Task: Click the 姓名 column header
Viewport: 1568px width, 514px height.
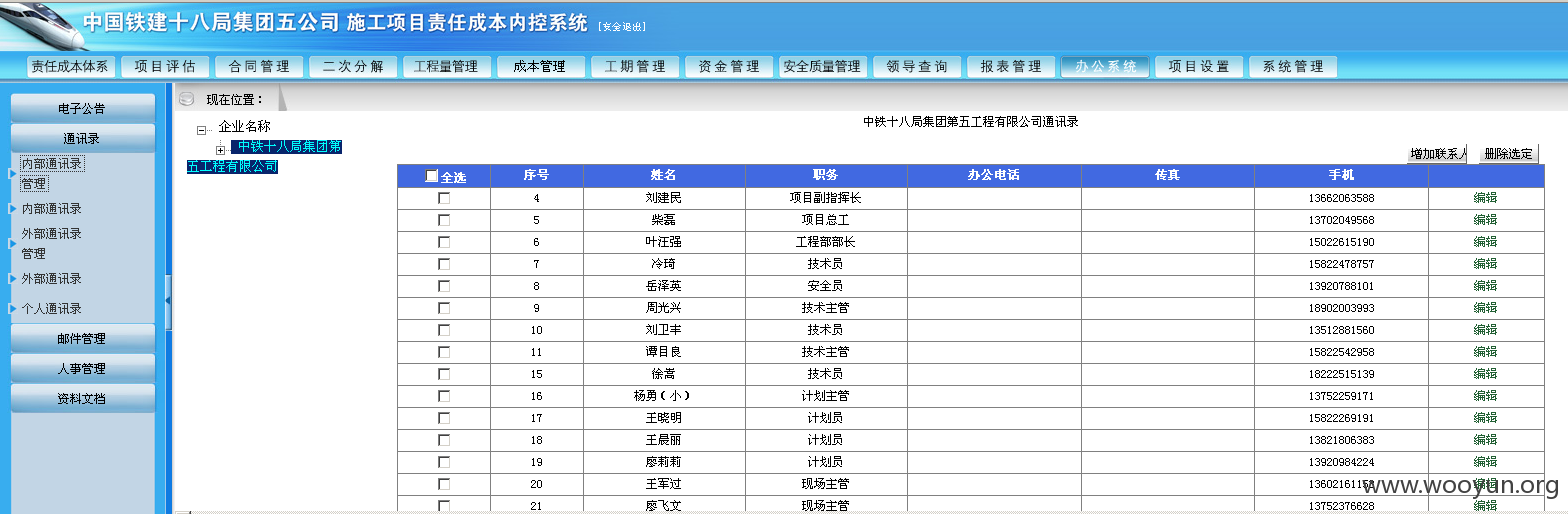Action: click(x=664, y=175)
